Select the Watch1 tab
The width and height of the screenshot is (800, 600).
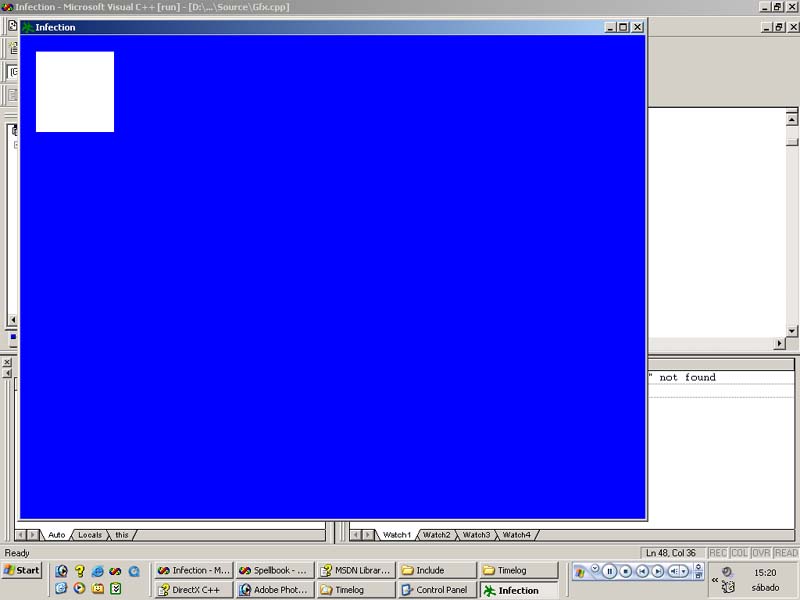pos(397,535)
